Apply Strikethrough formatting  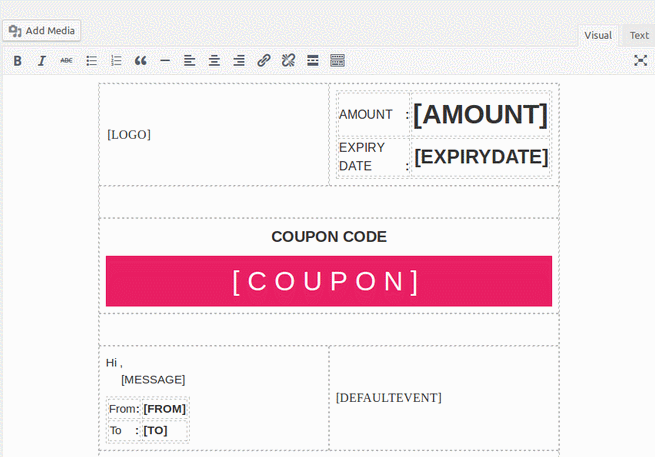pos(66,61)
